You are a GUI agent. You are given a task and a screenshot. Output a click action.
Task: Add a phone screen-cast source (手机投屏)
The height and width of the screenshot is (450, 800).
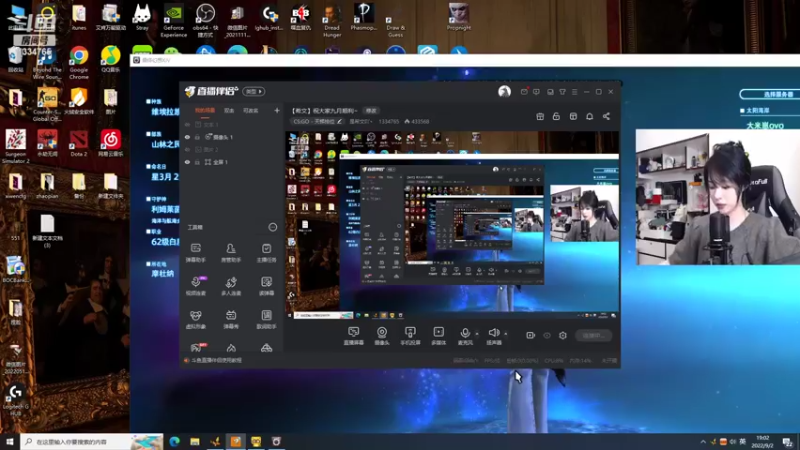coord(410,336)
